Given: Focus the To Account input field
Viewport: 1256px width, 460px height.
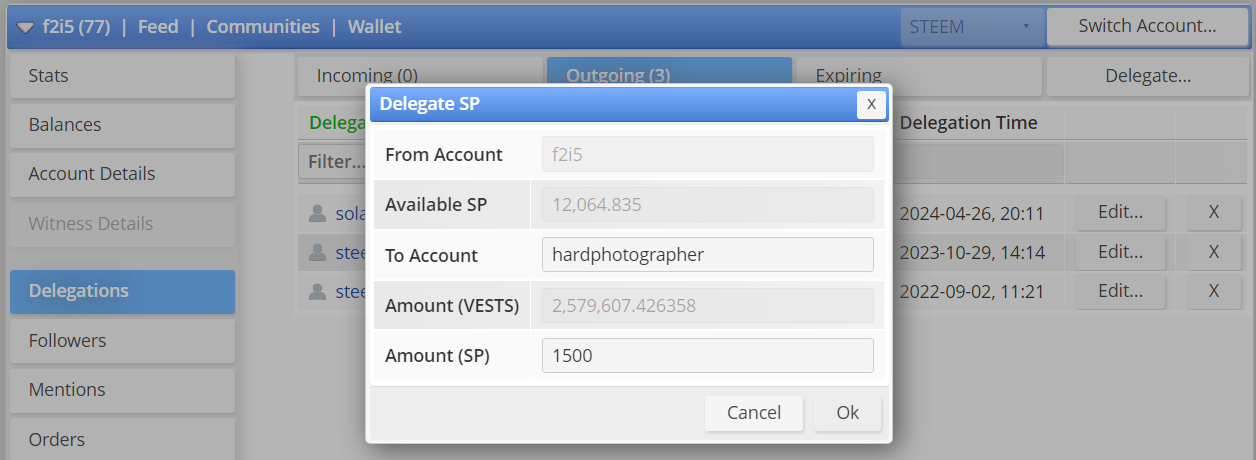Looking at the screenshot, I should click(708, 254).
